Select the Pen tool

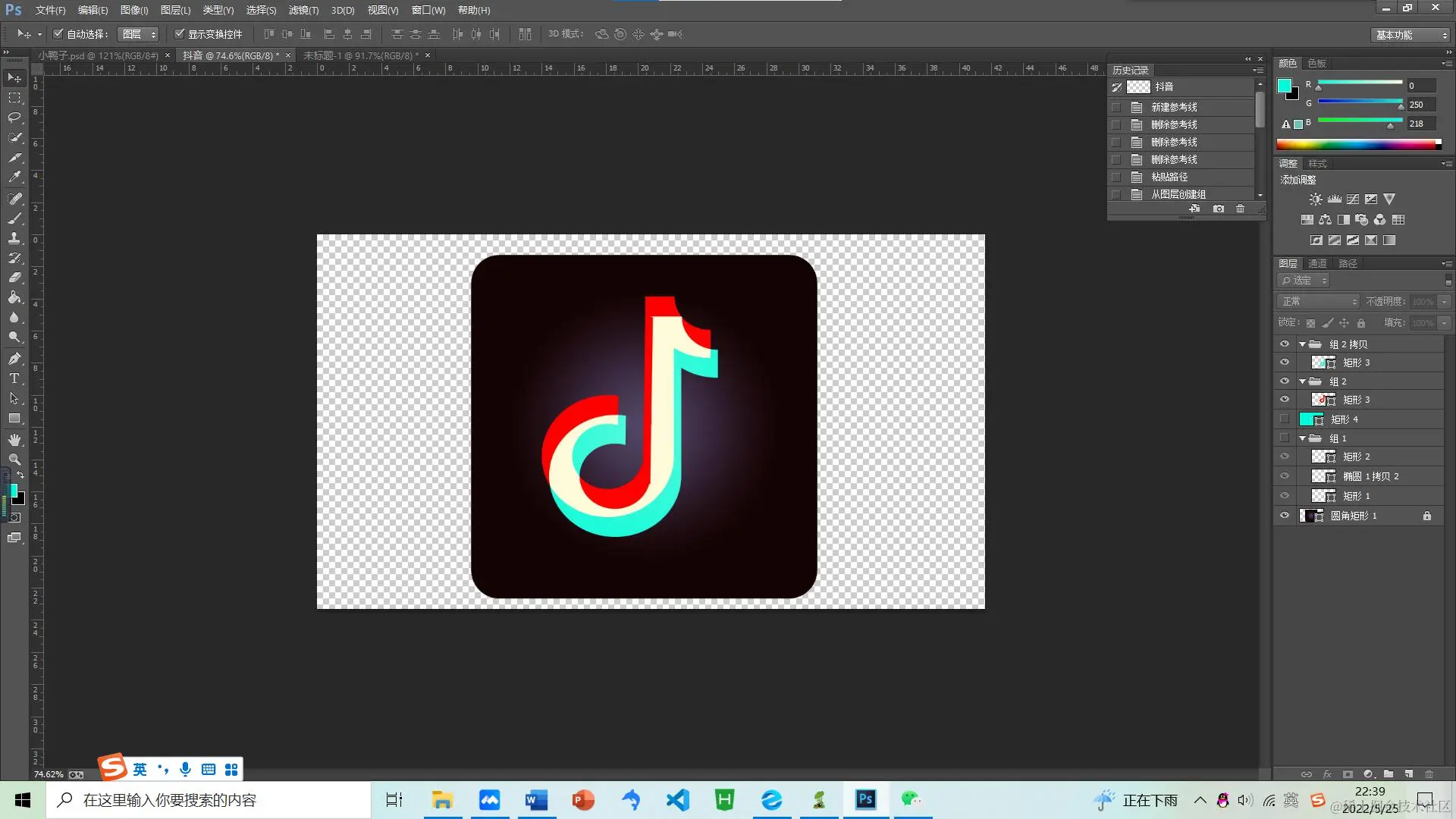[14, 359]
